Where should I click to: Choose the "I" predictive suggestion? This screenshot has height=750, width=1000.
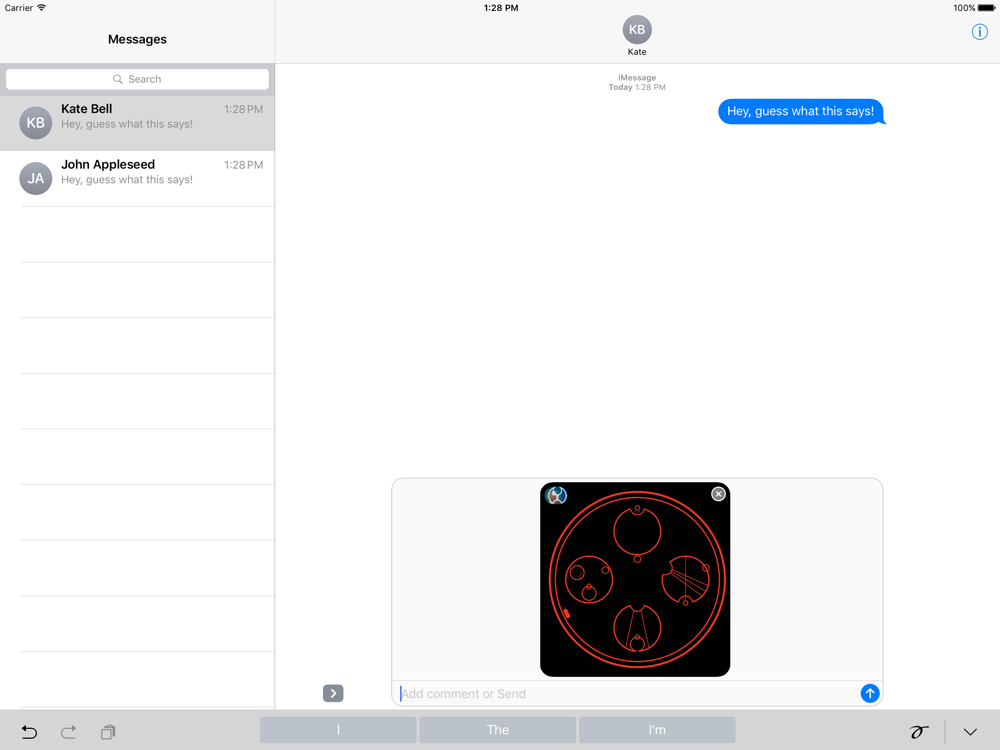coord(338,730)
